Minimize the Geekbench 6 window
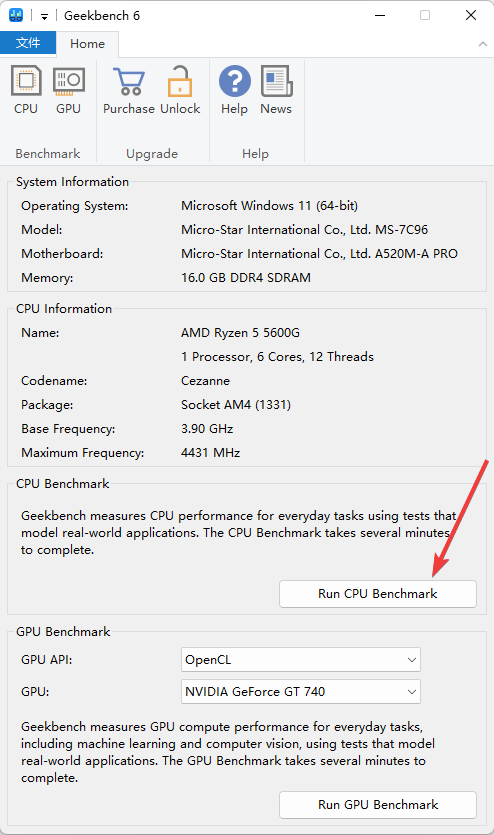Viewport: 494px width, 835px height. click(x=380, y=15)
